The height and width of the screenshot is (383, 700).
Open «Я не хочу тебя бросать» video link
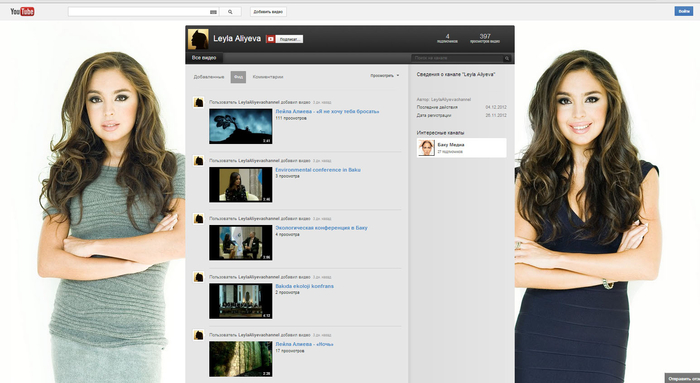327,112
